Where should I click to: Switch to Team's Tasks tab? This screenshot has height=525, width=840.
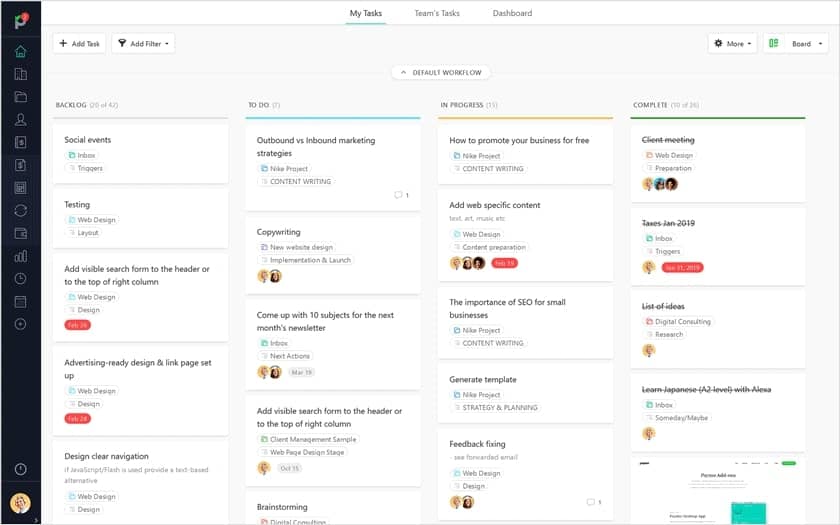439,14
